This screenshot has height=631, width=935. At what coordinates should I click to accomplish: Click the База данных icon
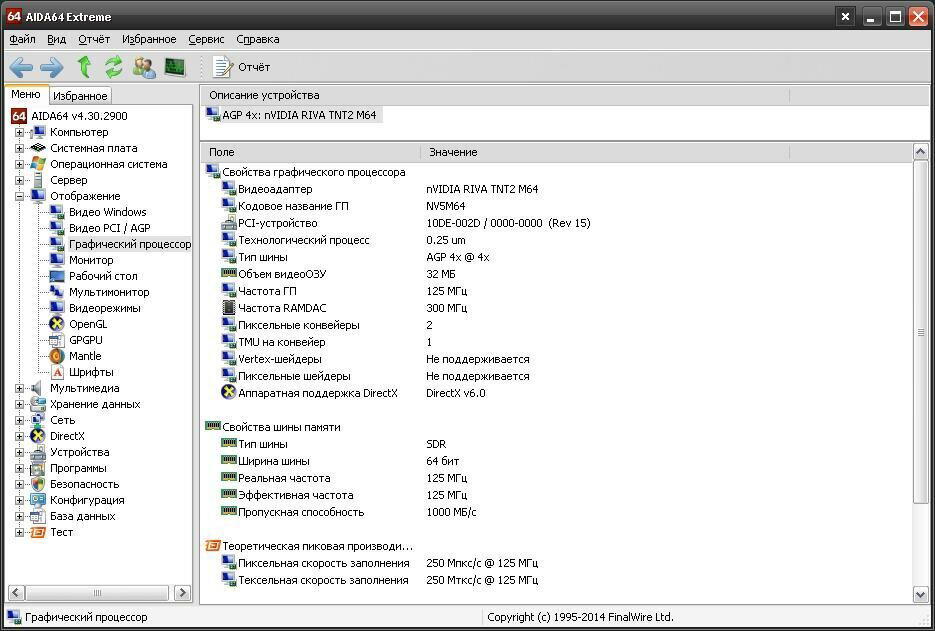[x=38, y=516]
